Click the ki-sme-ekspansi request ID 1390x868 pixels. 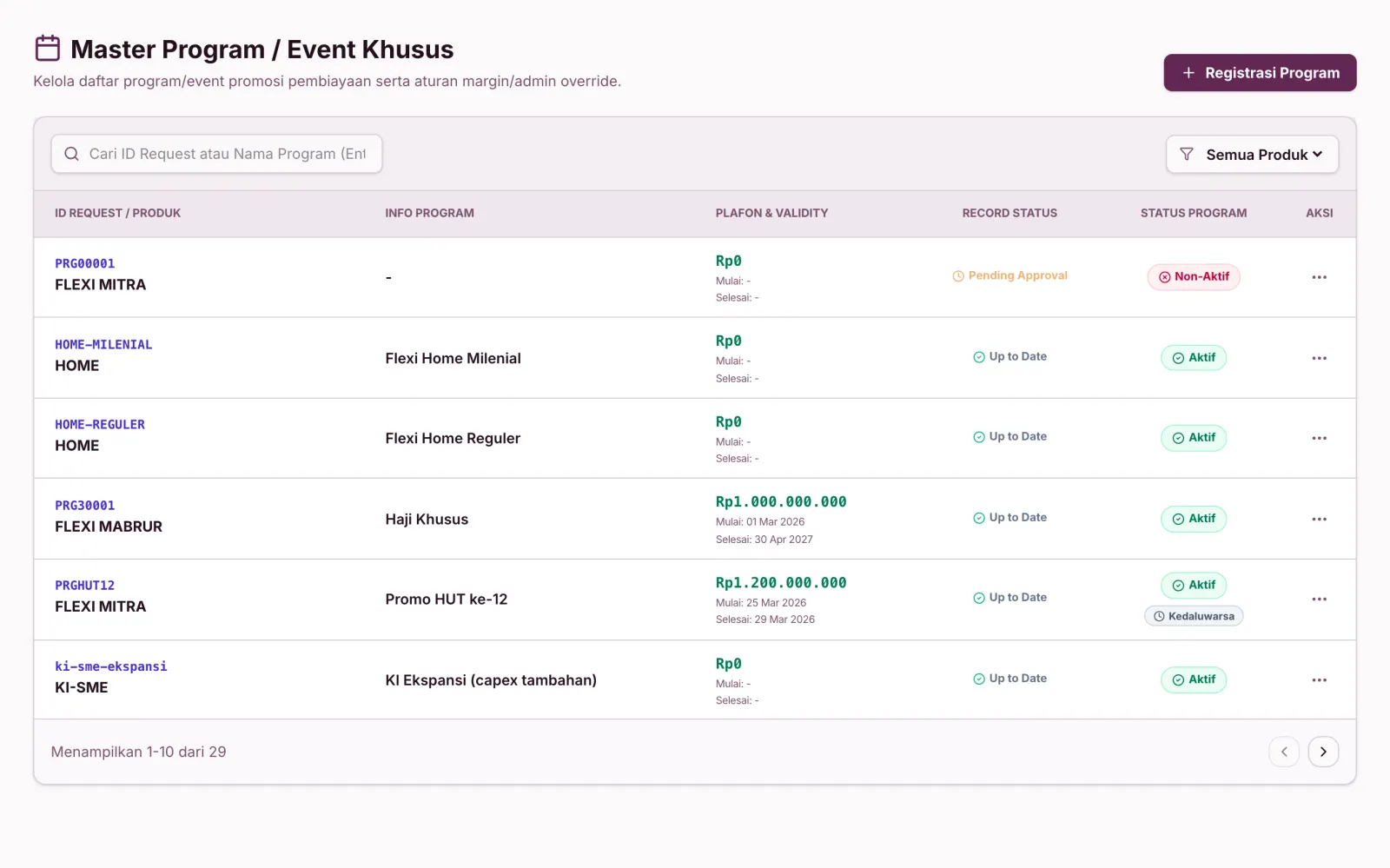111,666
